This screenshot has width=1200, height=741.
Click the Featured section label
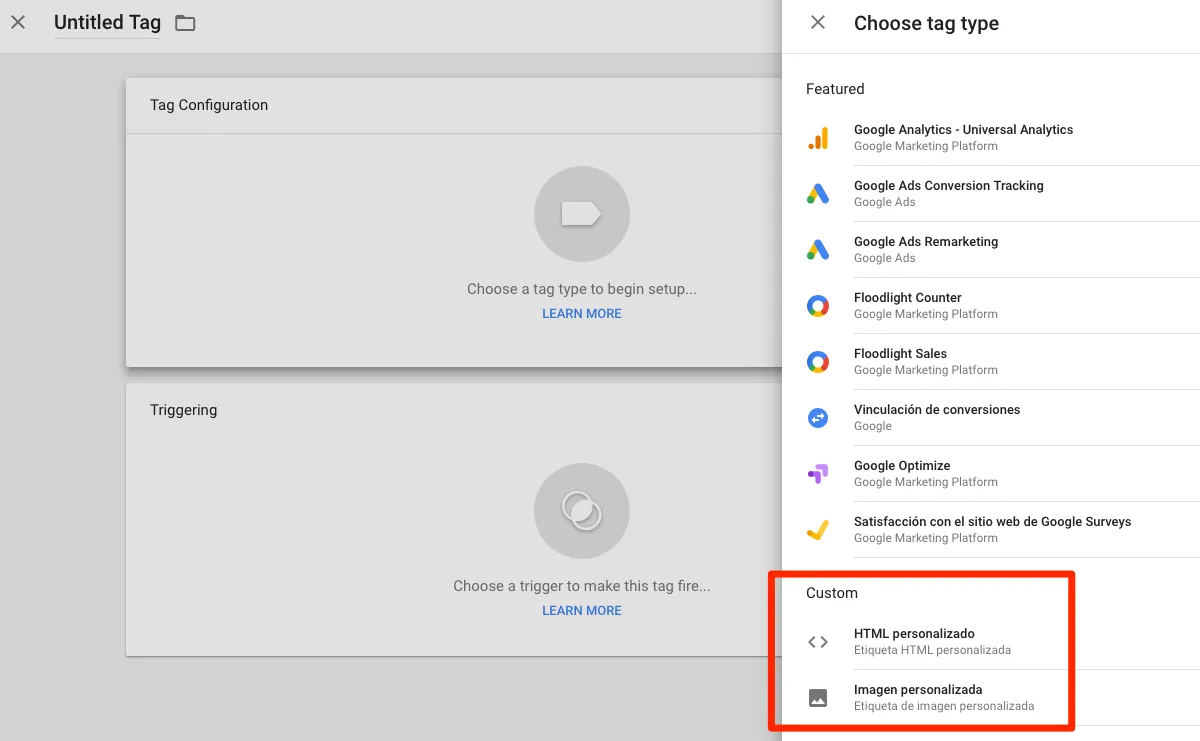[x=835, y=89]
